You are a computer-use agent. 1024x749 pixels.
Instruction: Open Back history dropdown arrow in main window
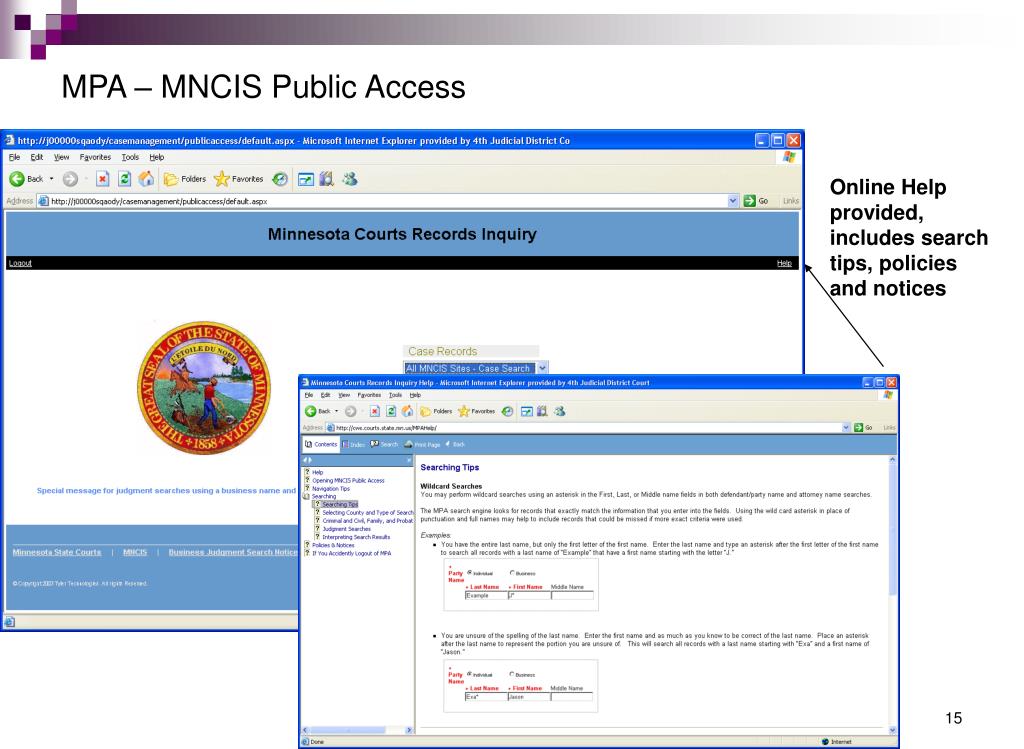52,179
